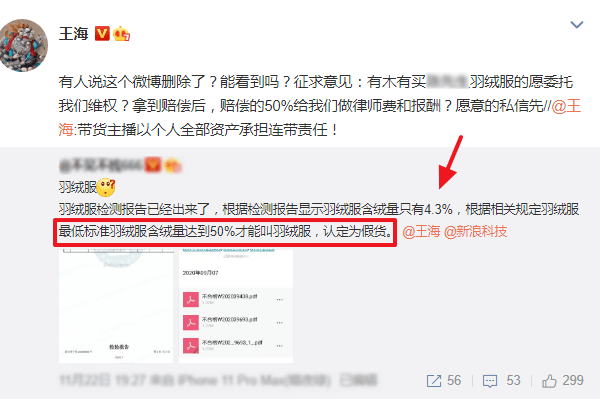Click the first PDF icon in thumbnail
Screen dimensions: 600x400
point(191,300)
